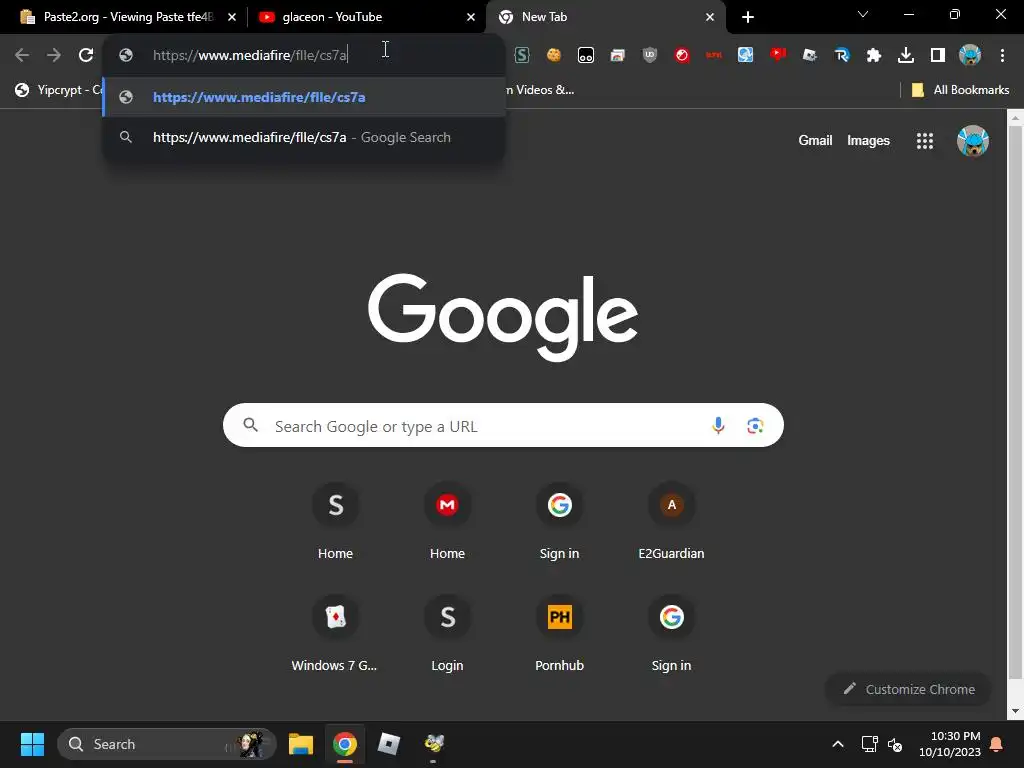This screenshot has width=1024, height=768.
Task: Open the All Bookmarks folder
Action: (x=960, y=89)
